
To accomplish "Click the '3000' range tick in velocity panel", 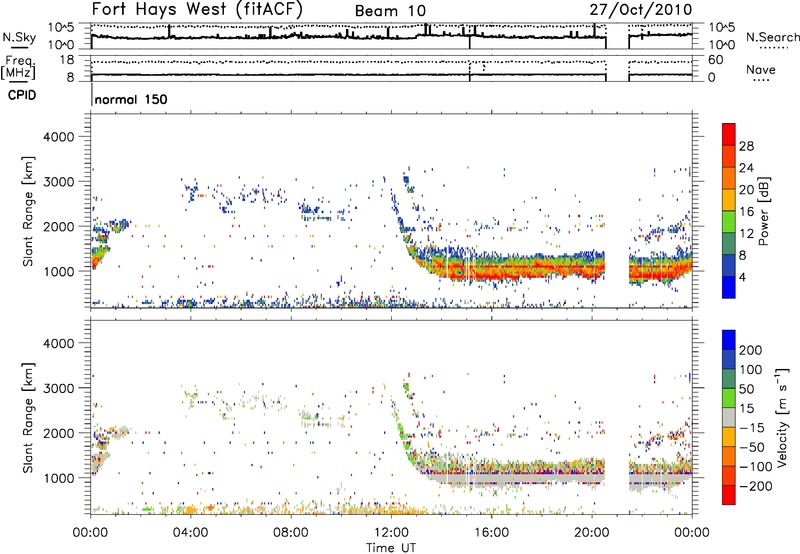I will click(x=59, y=388).
